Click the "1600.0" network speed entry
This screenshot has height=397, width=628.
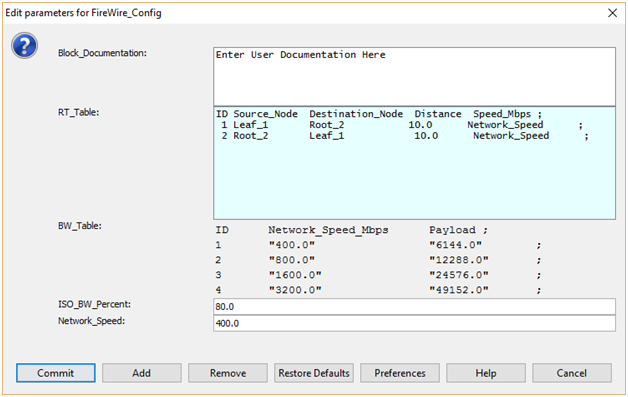click(x=295, y=275)
